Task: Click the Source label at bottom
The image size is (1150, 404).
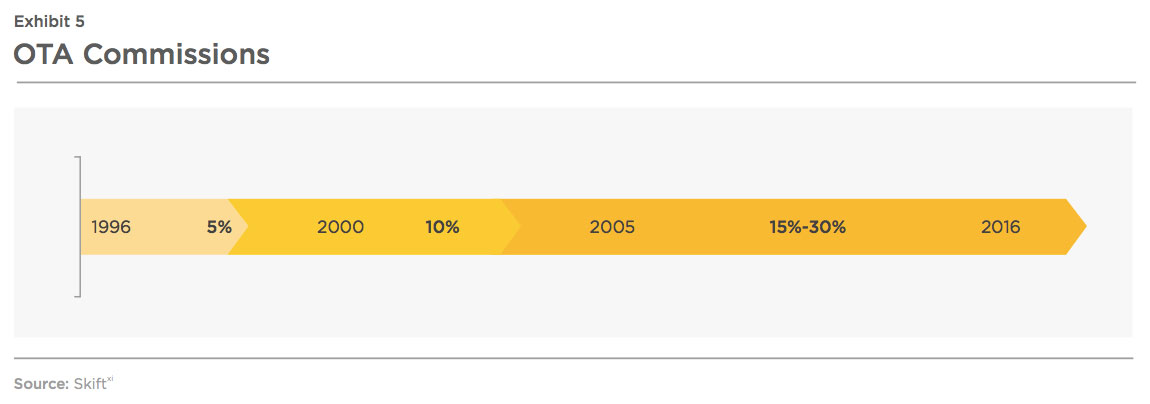Action: 42,383
